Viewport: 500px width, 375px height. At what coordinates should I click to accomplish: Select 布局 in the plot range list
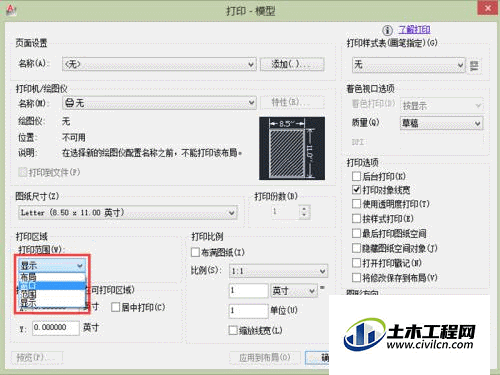[52, 277]
